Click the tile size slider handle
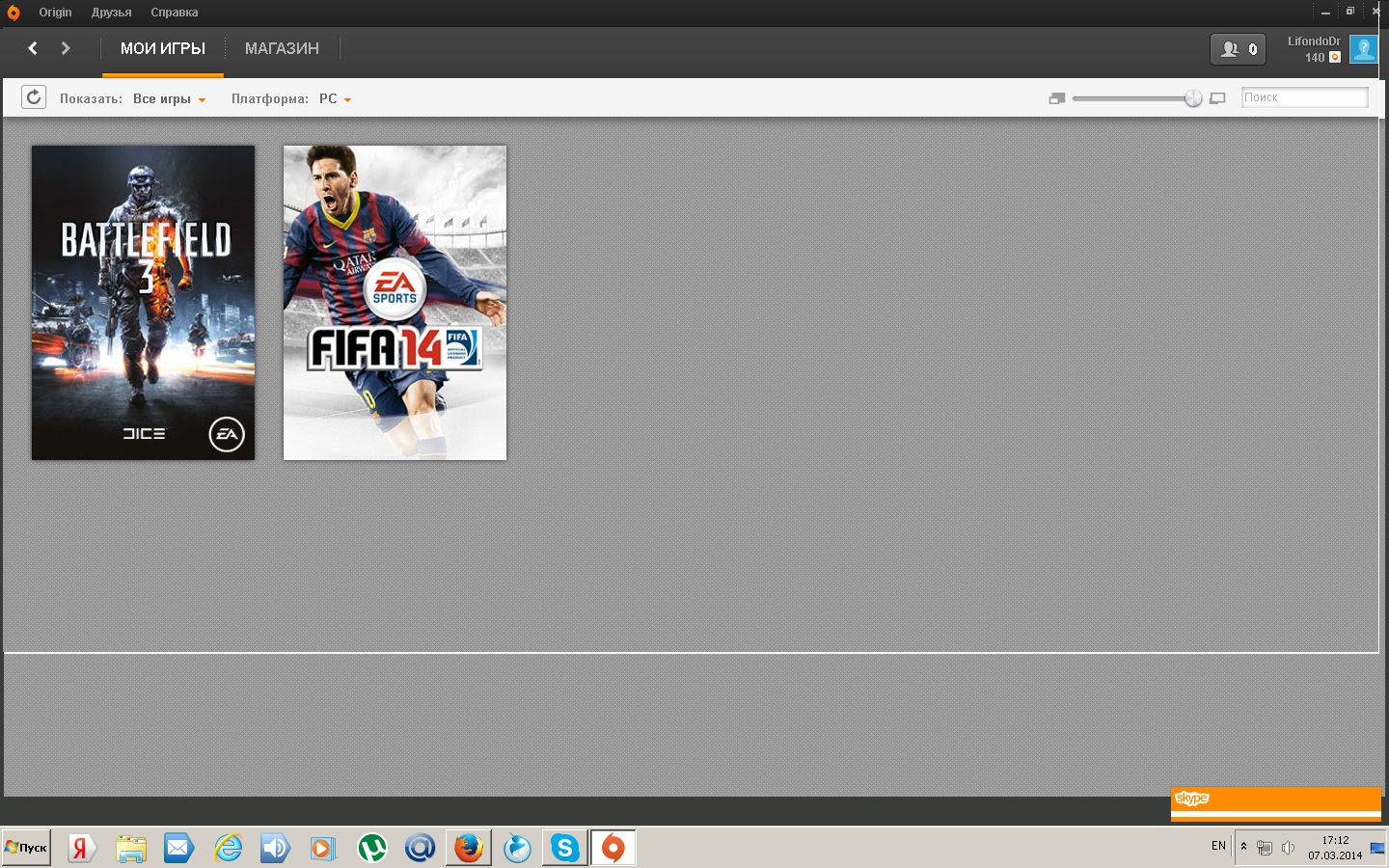The height and width of the screenshot is (868, 1389). [x=1193, y=98]
